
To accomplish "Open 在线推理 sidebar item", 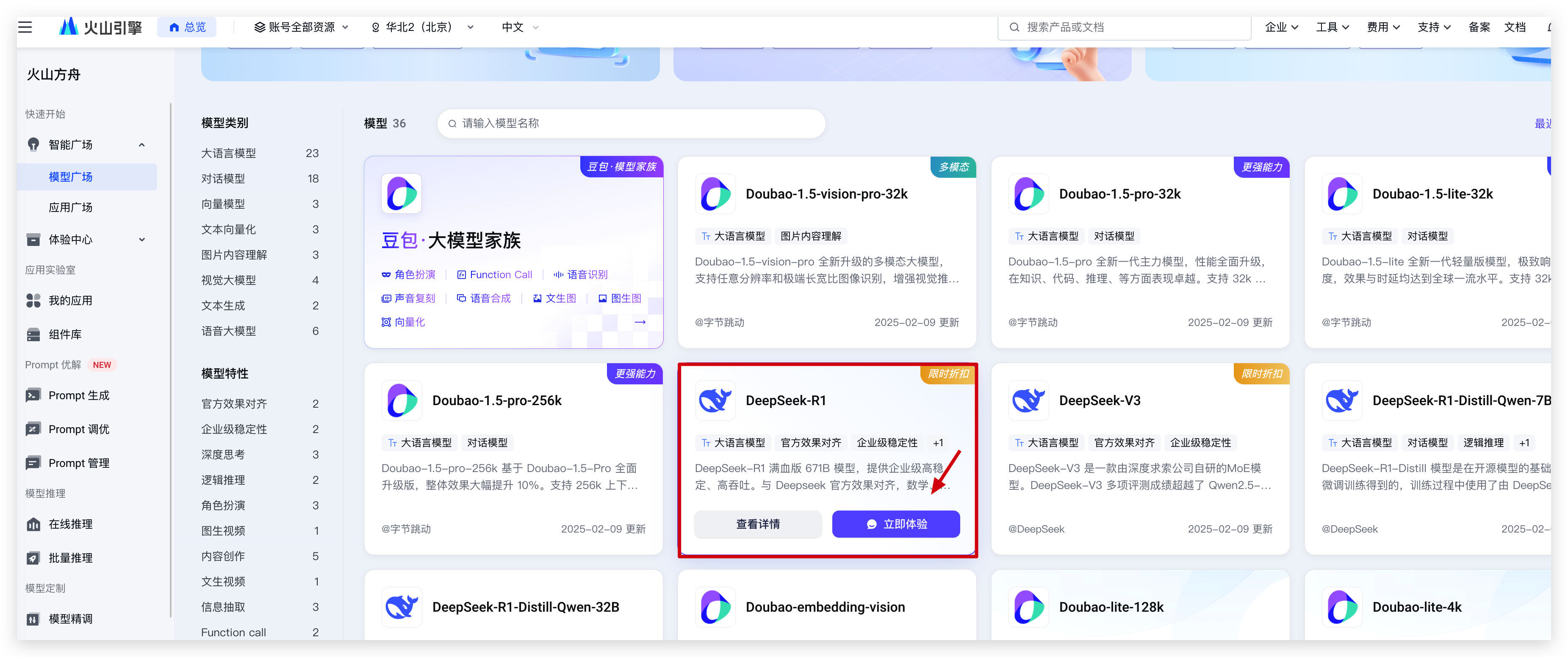I will click(x=70, y=524).
